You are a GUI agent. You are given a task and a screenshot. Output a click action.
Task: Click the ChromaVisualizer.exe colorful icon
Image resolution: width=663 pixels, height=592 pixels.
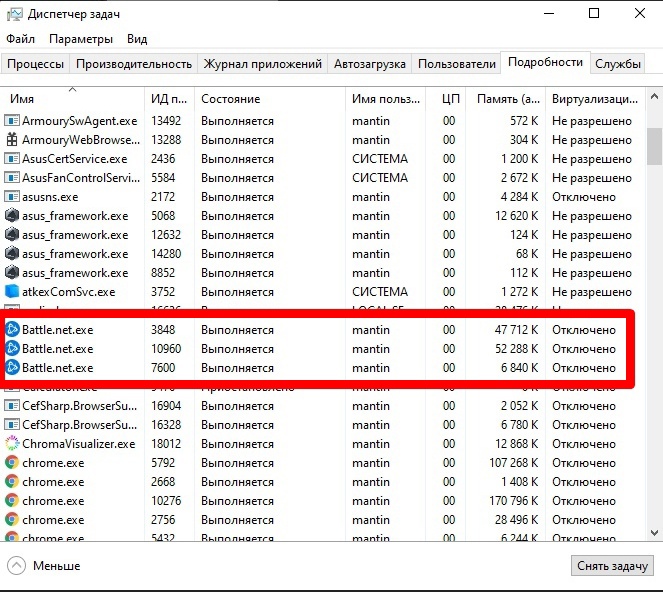coord(12,444)
